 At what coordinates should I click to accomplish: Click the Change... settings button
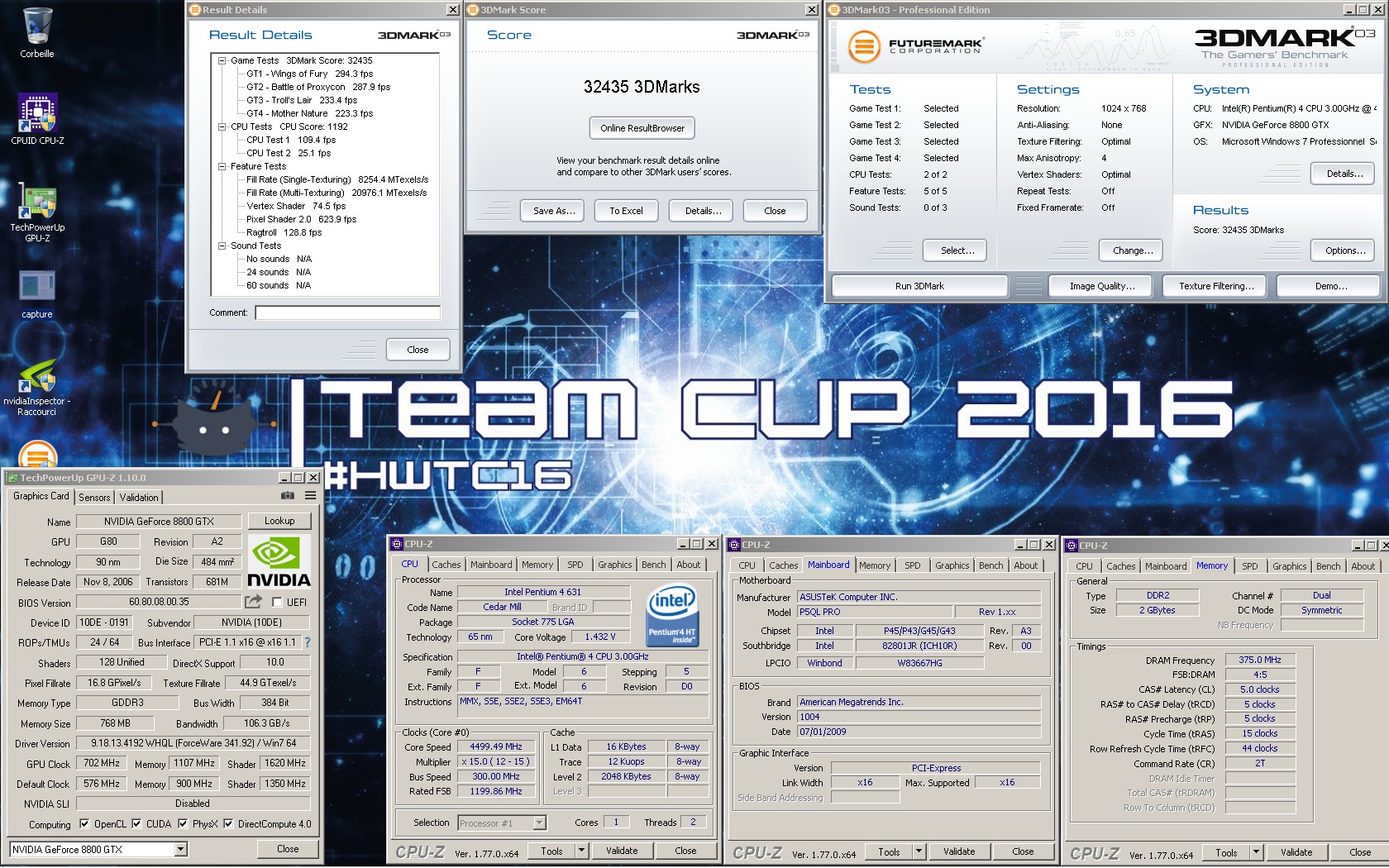[1132, 250]
